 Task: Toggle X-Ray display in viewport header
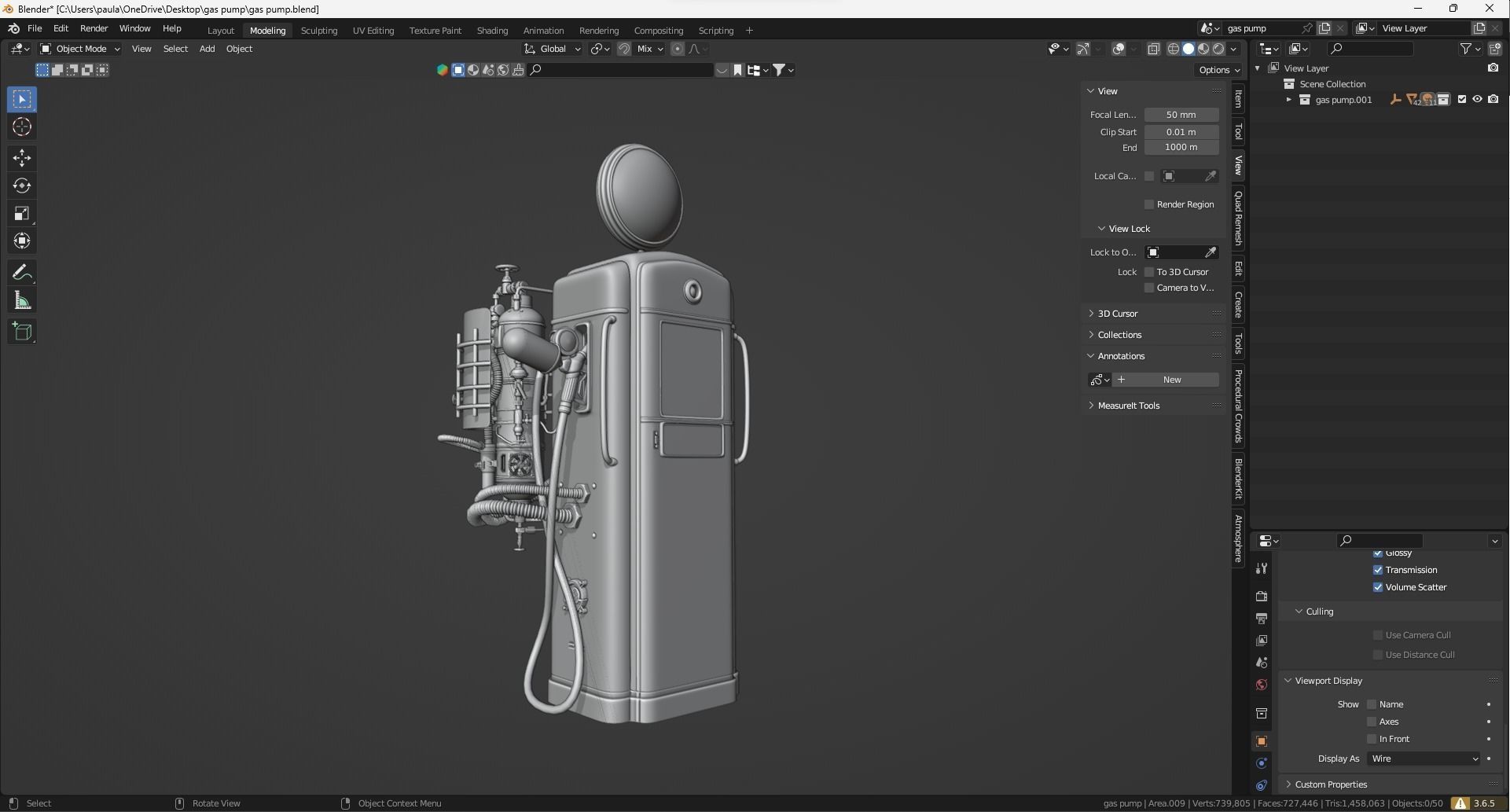1153,49
